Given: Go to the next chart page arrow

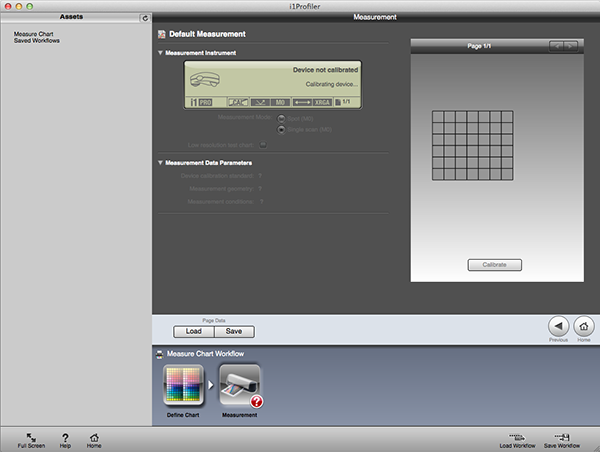Looking at the screenshot, I should [571, 46].
